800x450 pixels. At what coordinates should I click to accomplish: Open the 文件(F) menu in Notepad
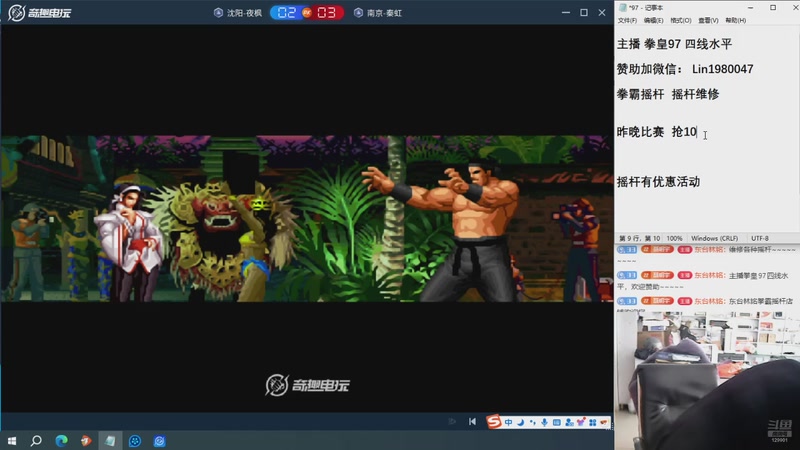[x=627, y=20]
